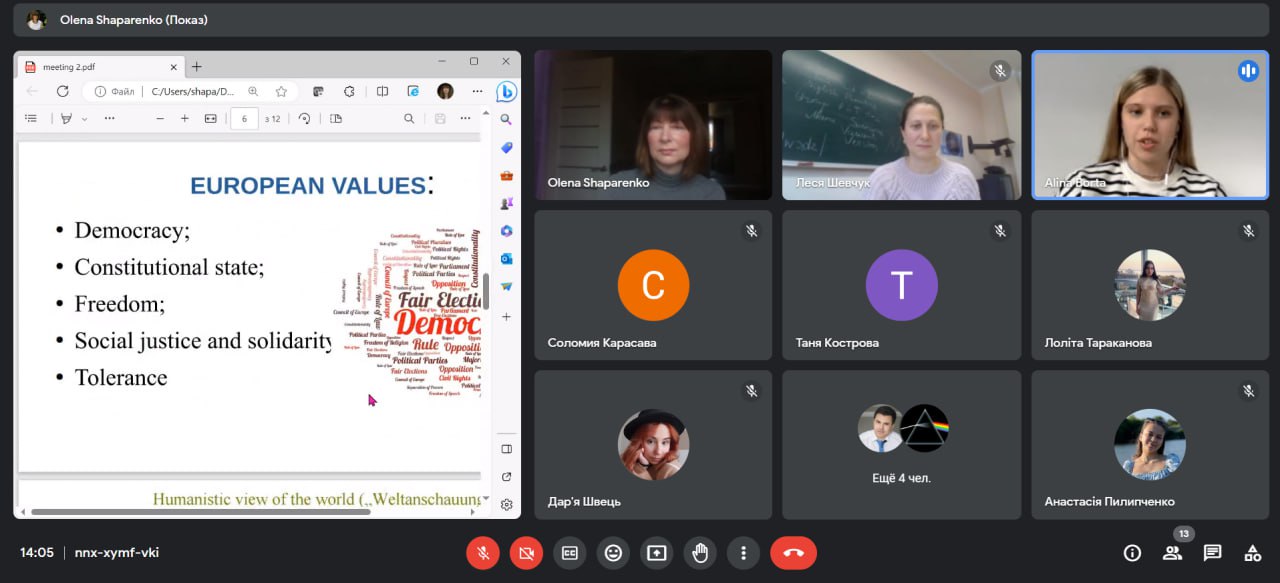This screenshot has width=1280, height=583.
Task: Open the games sidebar icon
Action: coord(506,203)
